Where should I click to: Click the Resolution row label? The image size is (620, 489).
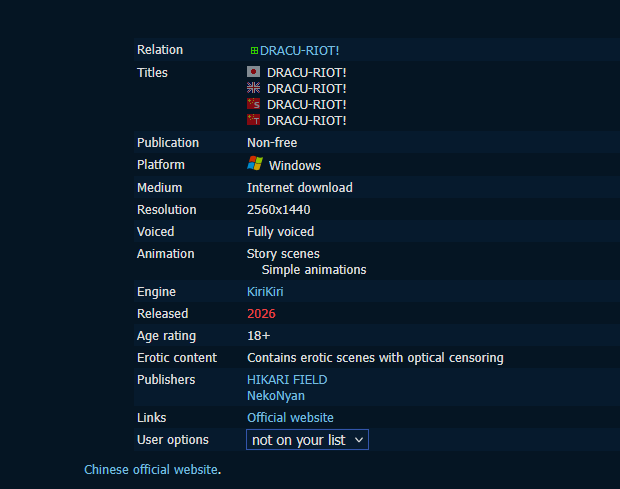pyautogui.click(x=167, y=210)
